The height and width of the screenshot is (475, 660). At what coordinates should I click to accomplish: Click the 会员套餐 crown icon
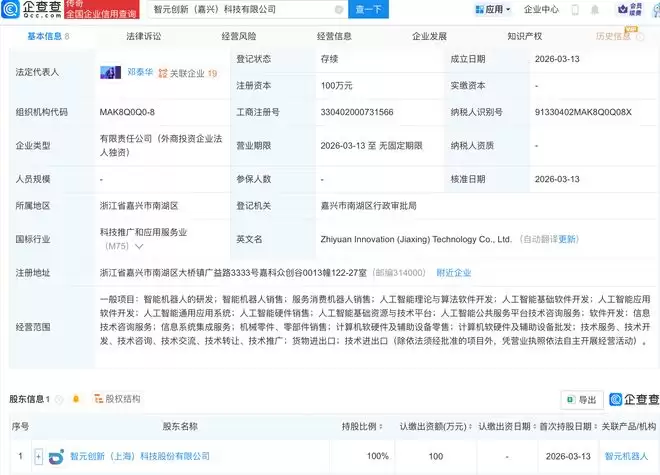click(634, 10)
